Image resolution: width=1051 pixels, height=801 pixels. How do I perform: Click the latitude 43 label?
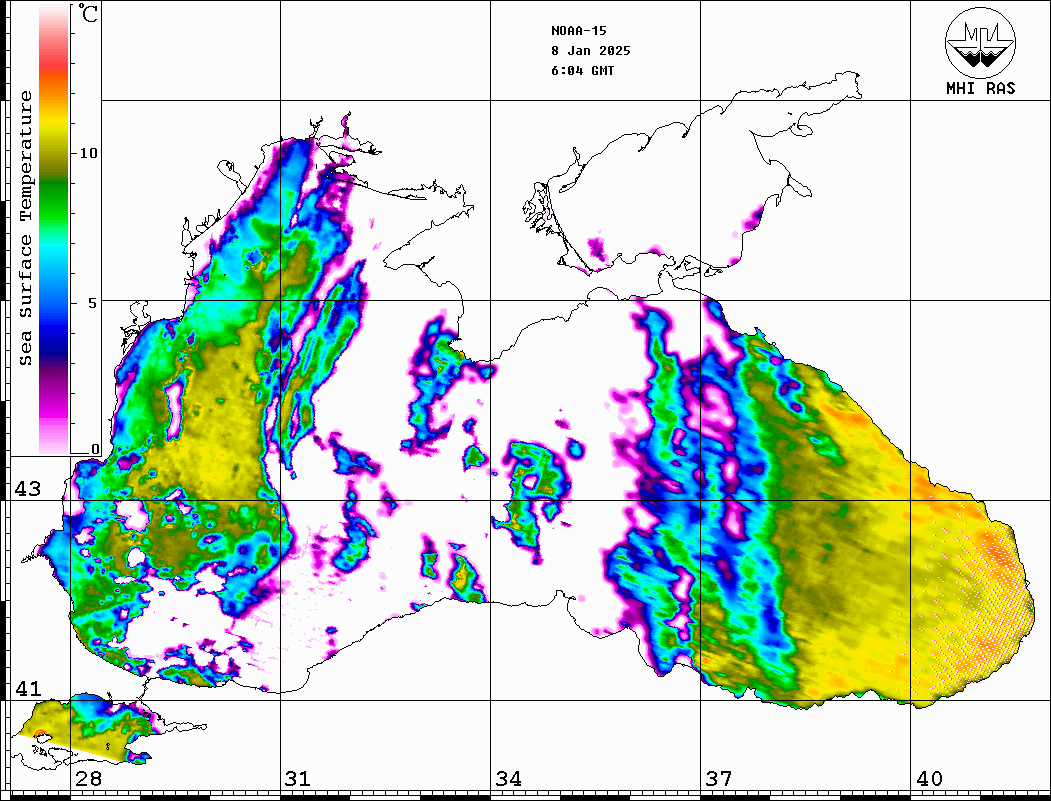(27, 489)
